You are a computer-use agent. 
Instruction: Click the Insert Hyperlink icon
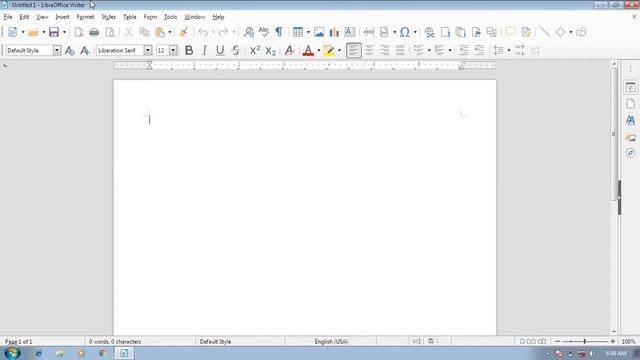click(429, 32)
